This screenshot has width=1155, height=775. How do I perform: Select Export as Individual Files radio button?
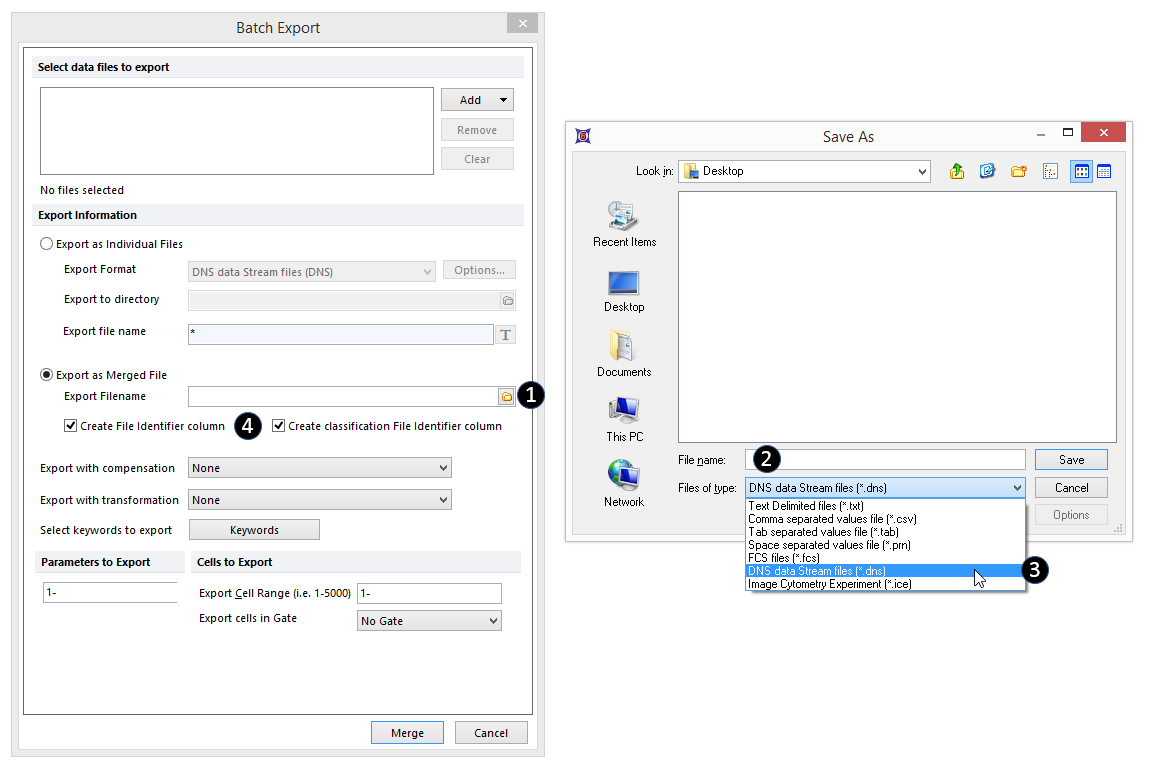47,244
